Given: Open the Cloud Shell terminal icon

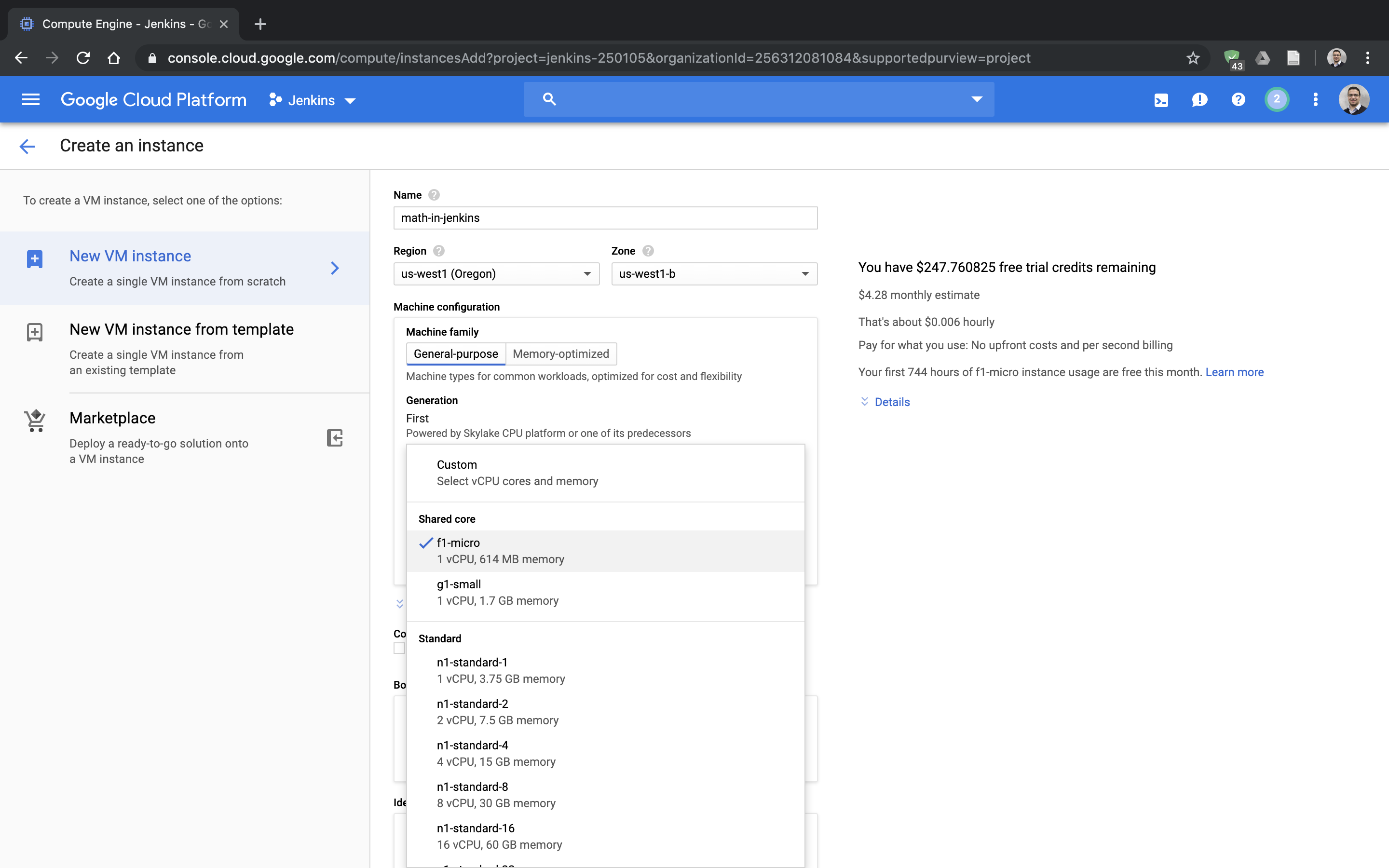Looking at the screenshot, I should (1160, 100).
